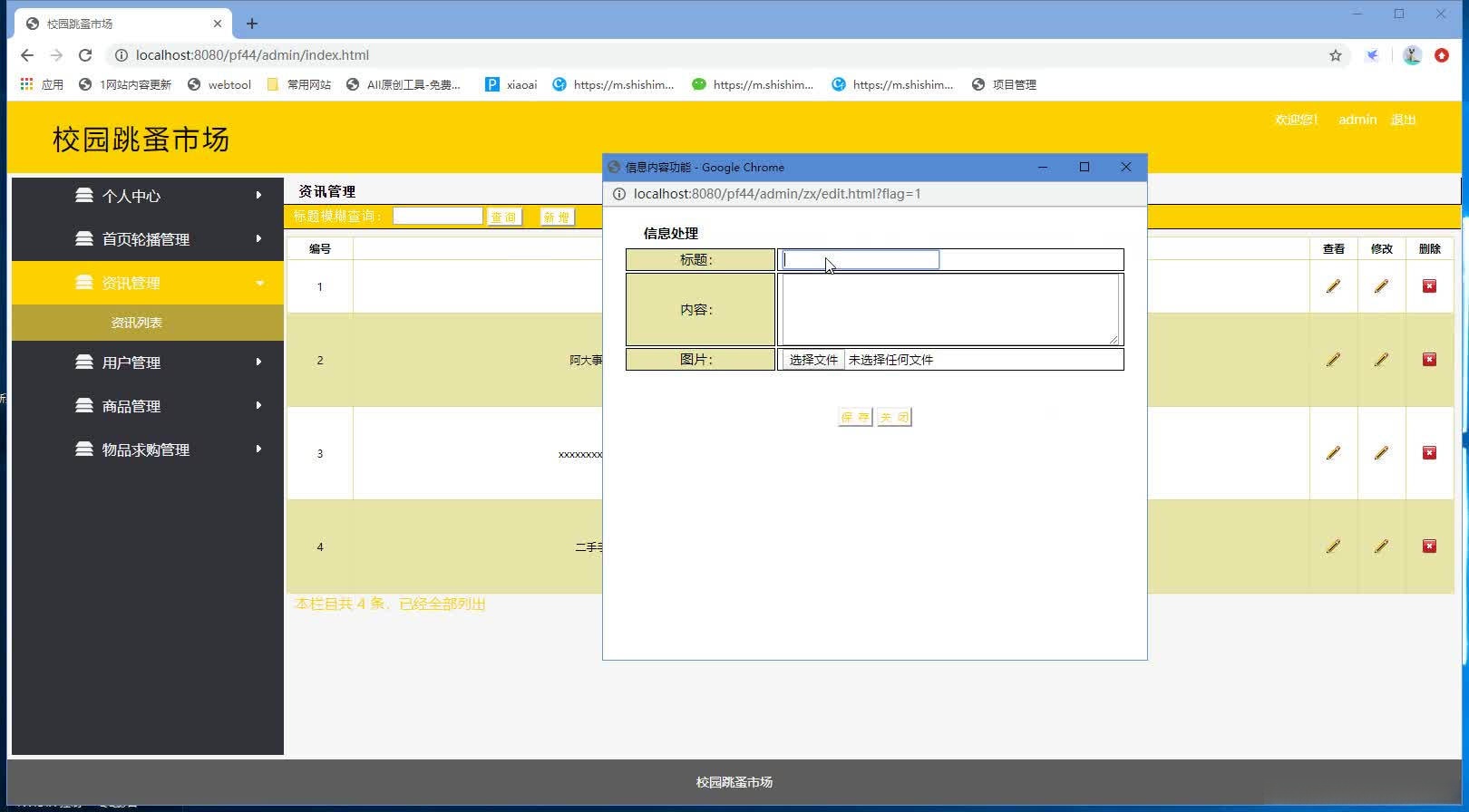This screenshot has height=812, width=1469.
Task: Maximize the 信息内容功能 popup window
Action: 1084,167
